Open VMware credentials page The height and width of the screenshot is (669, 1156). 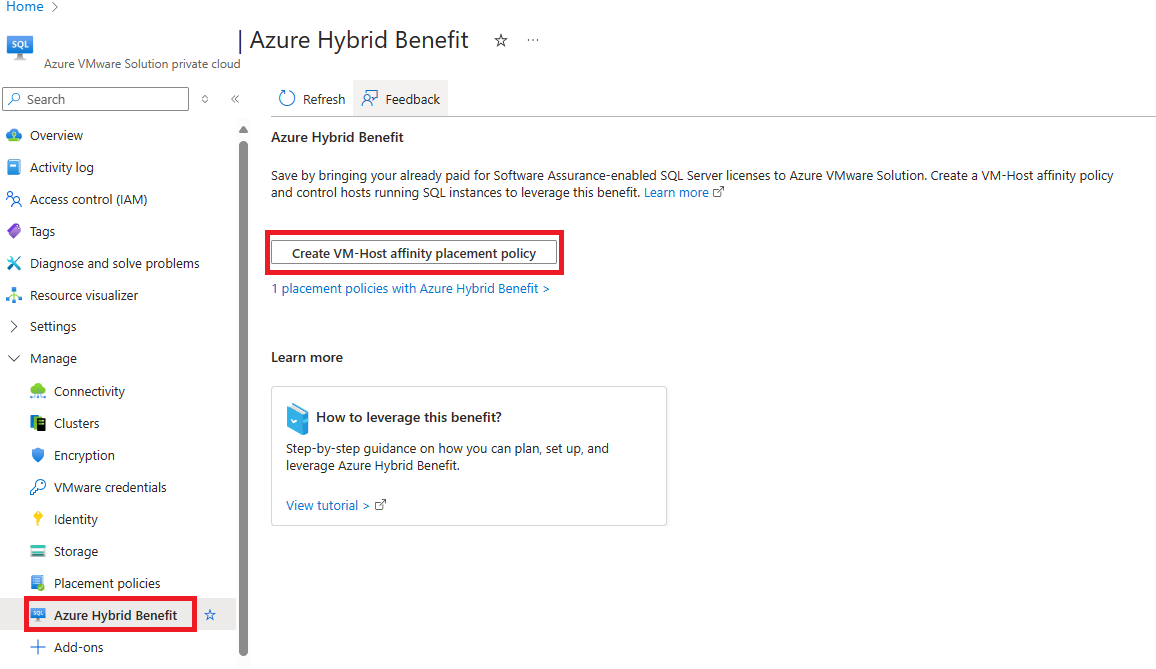pos(110,487)
